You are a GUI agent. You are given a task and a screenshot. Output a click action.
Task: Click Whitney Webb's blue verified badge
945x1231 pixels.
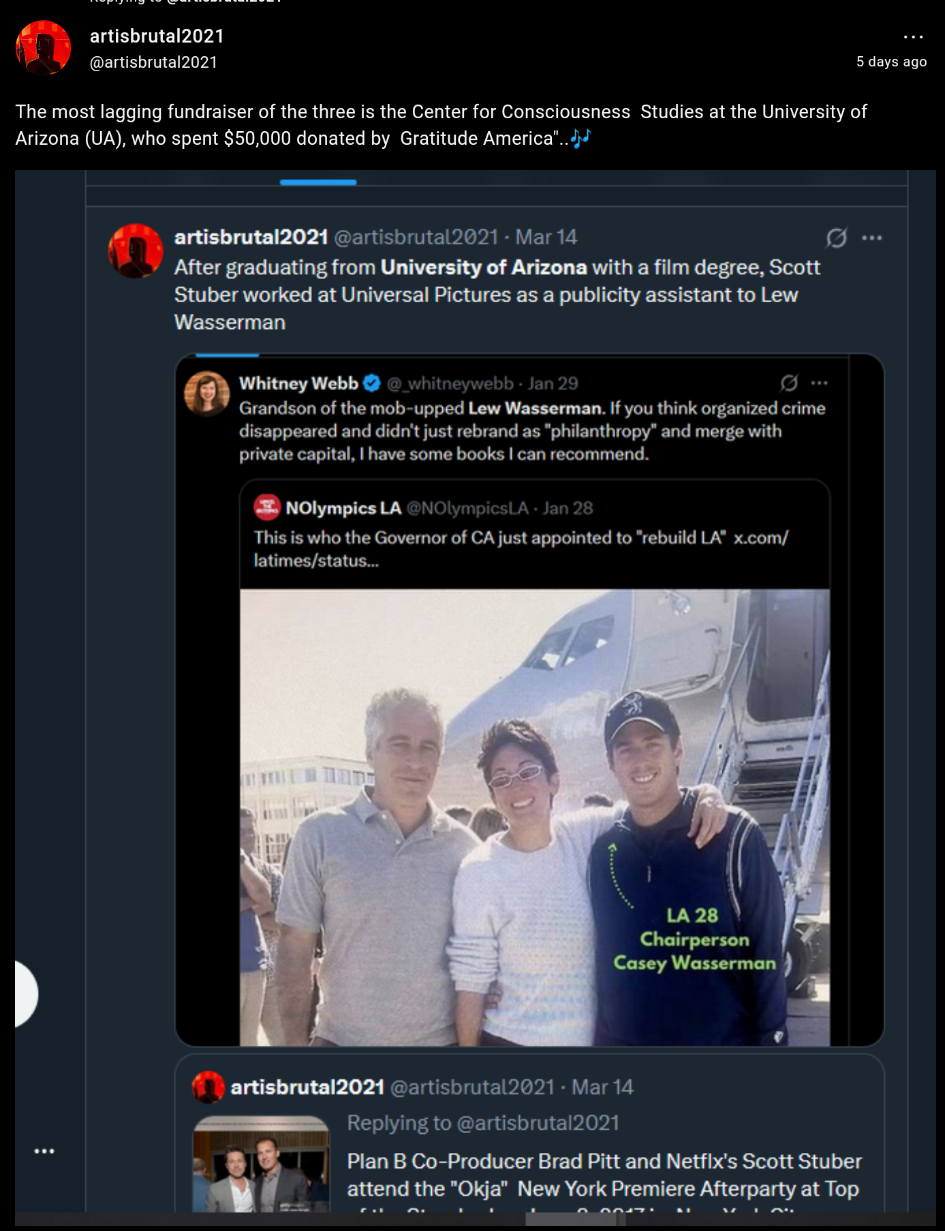[x=371, y=383]
